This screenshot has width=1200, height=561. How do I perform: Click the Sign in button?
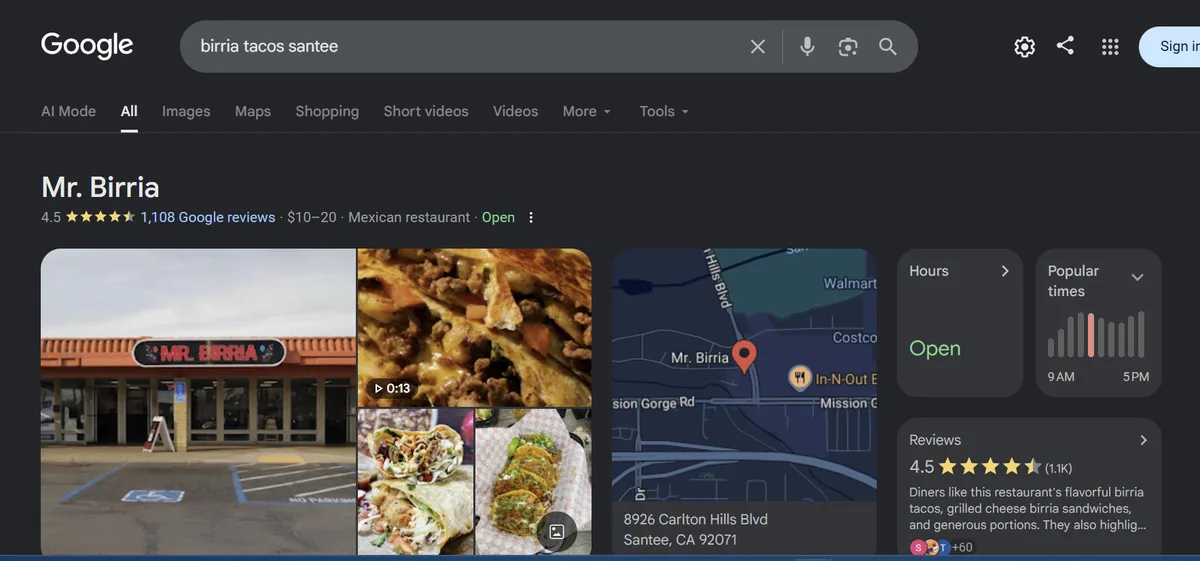[x=1170, y=47]
